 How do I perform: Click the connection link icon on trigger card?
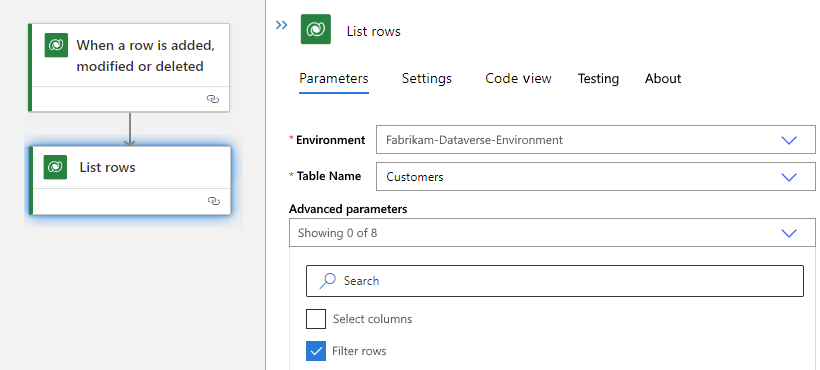(x=213, y=99)
